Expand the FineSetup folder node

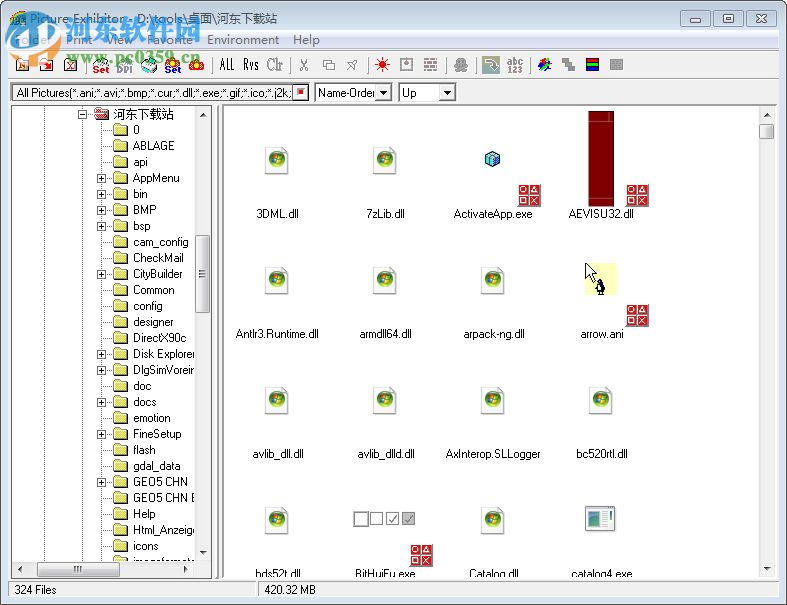[101, 434]
